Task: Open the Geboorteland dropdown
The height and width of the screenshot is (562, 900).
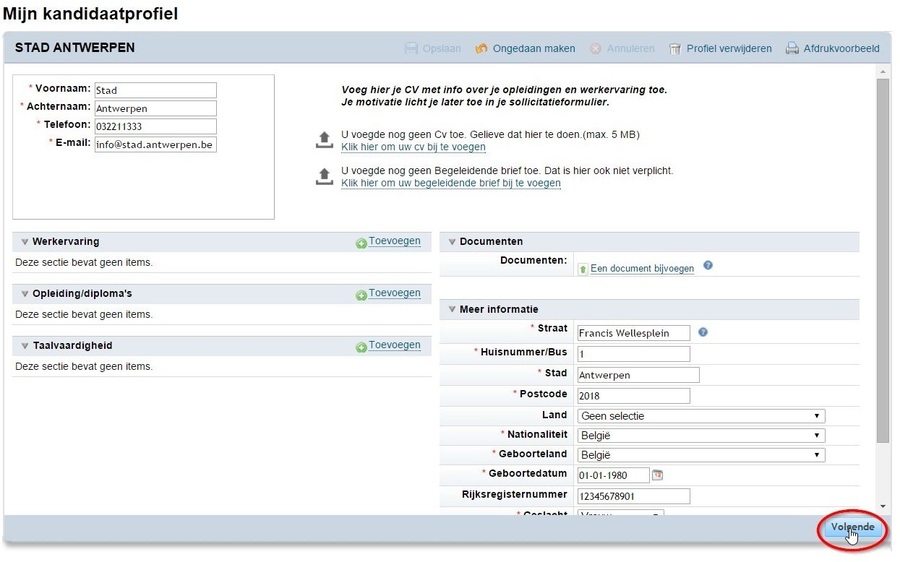Action: 700,455
